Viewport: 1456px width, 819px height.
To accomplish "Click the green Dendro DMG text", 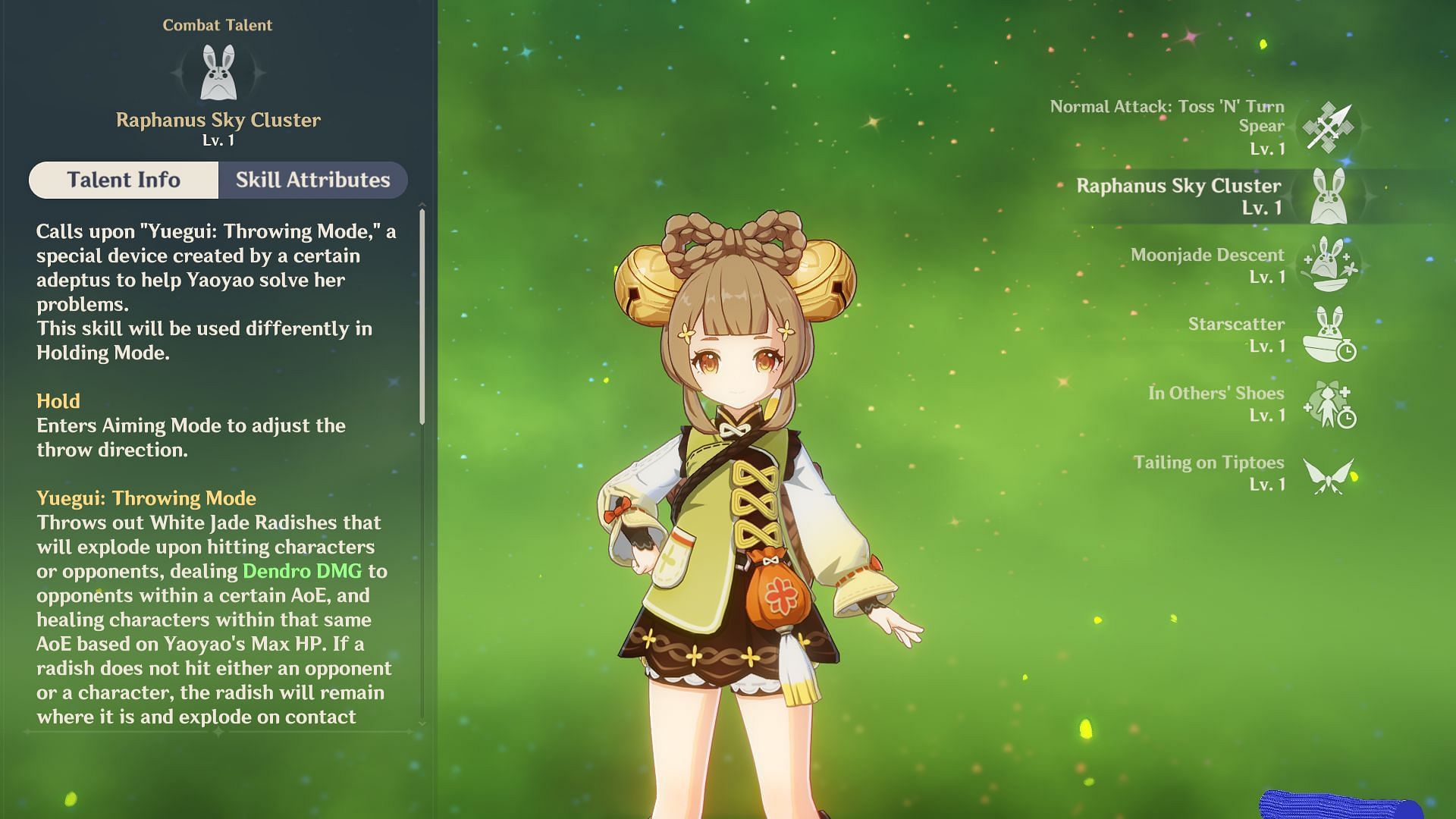I will pos(302,571).
